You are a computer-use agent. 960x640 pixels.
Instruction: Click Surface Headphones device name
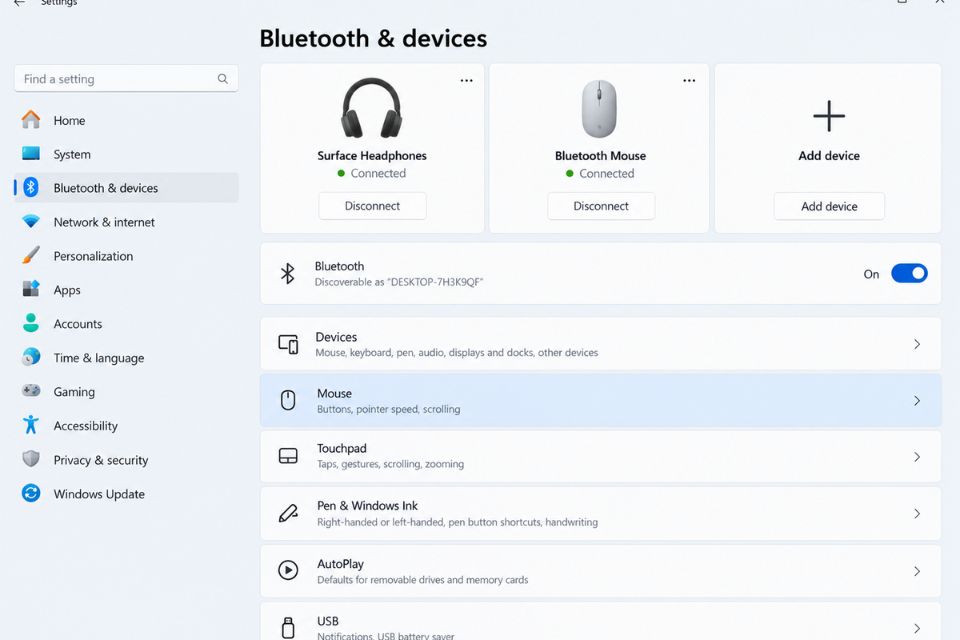tap(372, 156)
